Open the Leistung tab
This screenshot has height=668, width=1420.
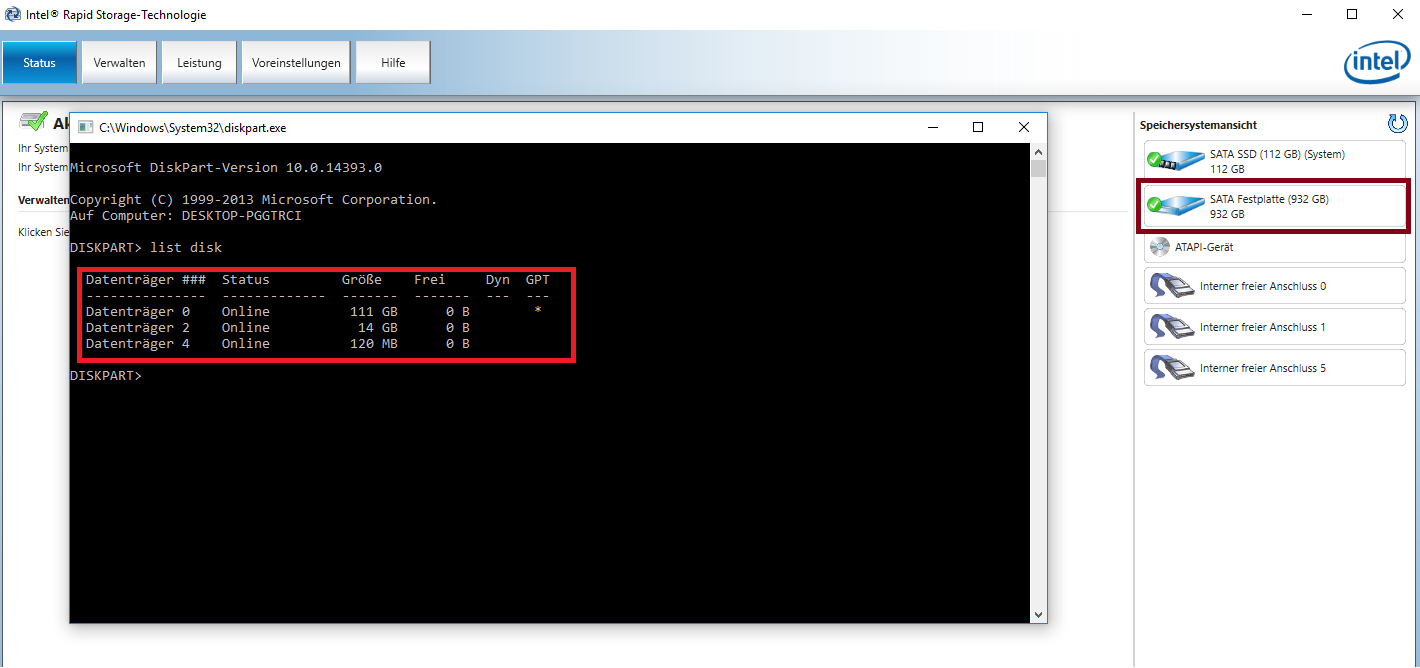(x=199, y=62)
